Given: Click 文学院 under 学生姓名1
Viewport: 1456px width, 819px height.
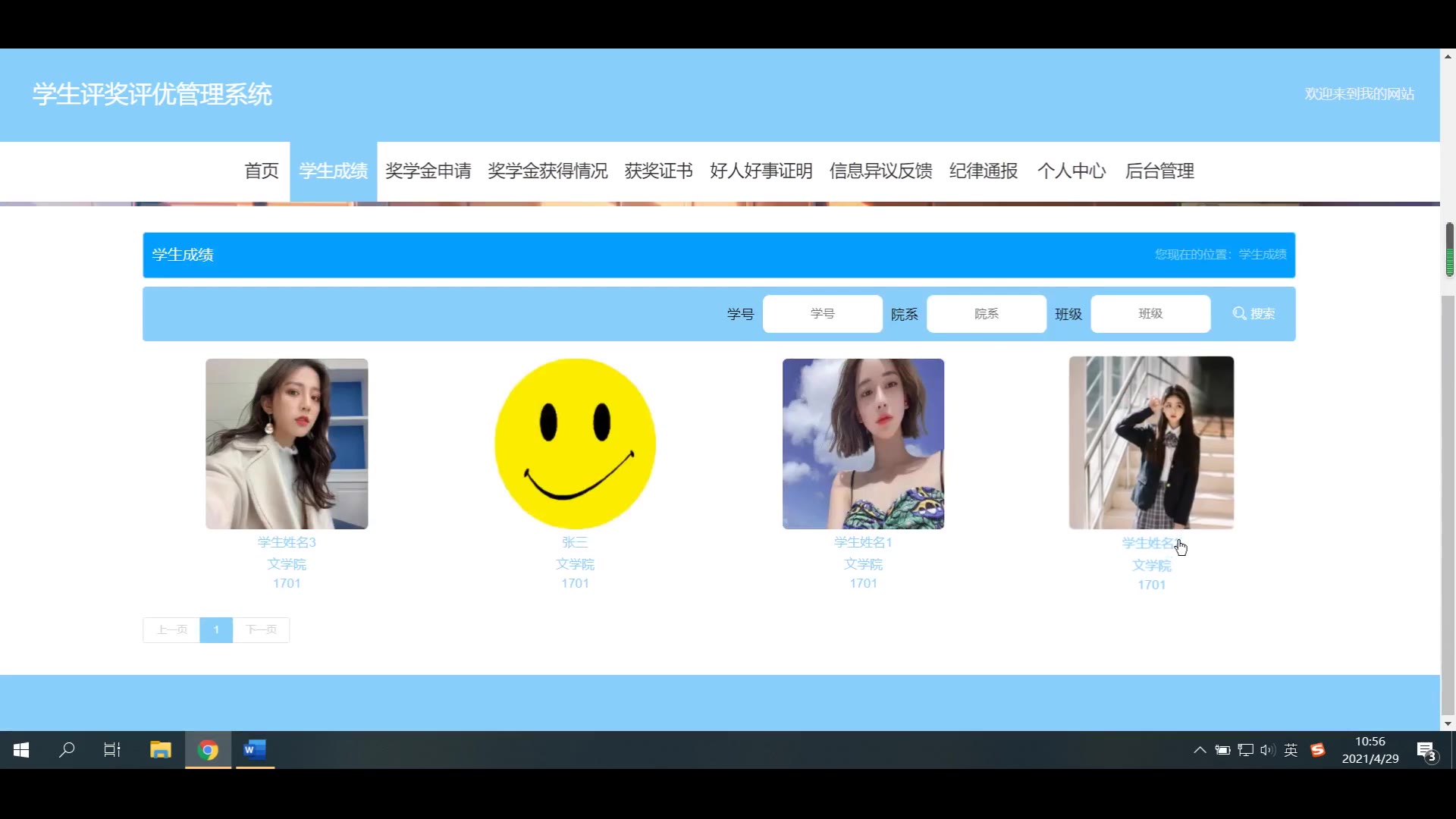Looking at the screenshot, I should coord(863,564).
